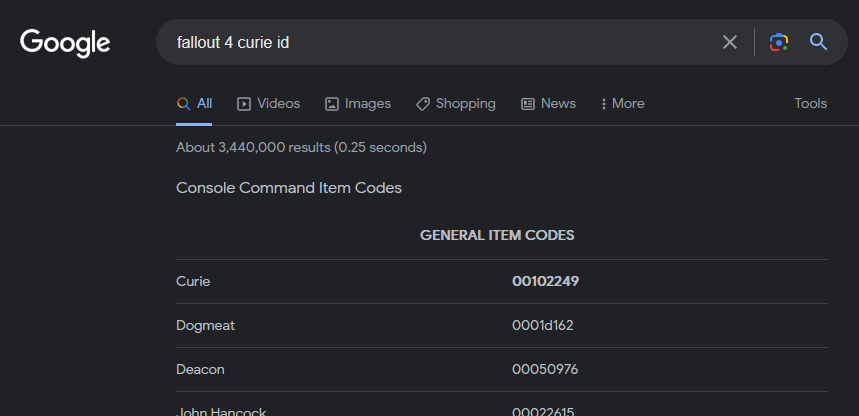Open the Tools filter options
This screenshot has height=416, width=859.
(x=810, y=104)
